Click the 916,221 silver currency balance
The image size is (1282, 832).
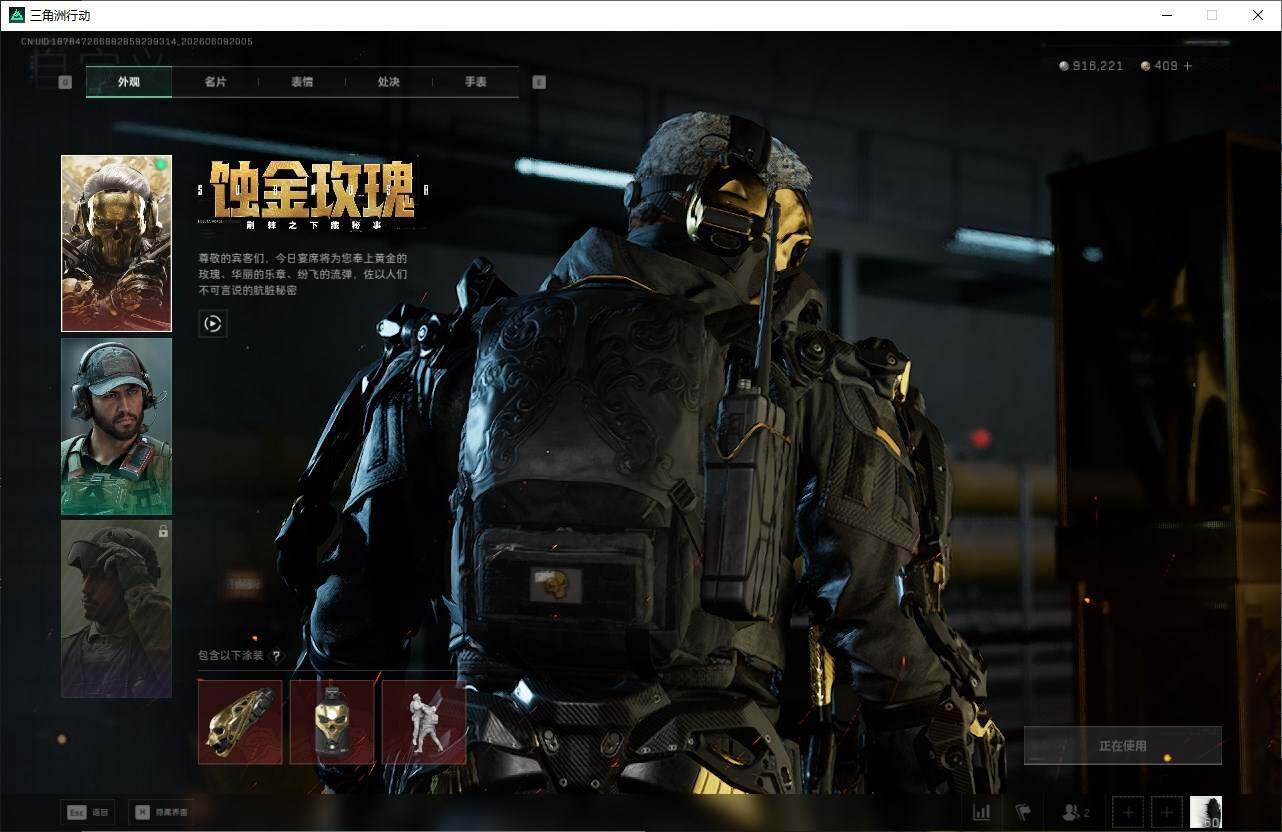tap(1091, 66)
